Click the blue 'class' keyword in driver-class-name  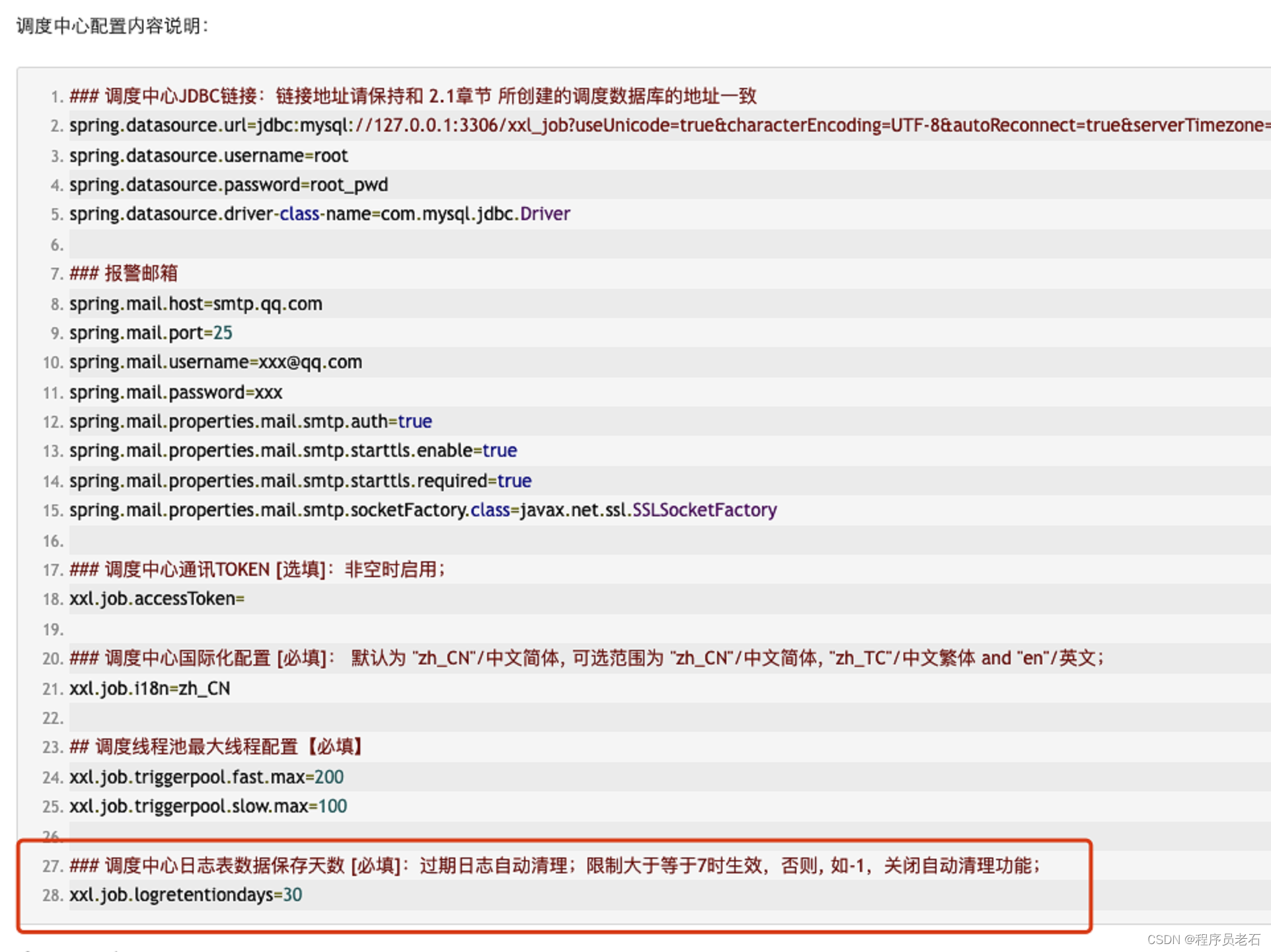[x=299, y=214]
